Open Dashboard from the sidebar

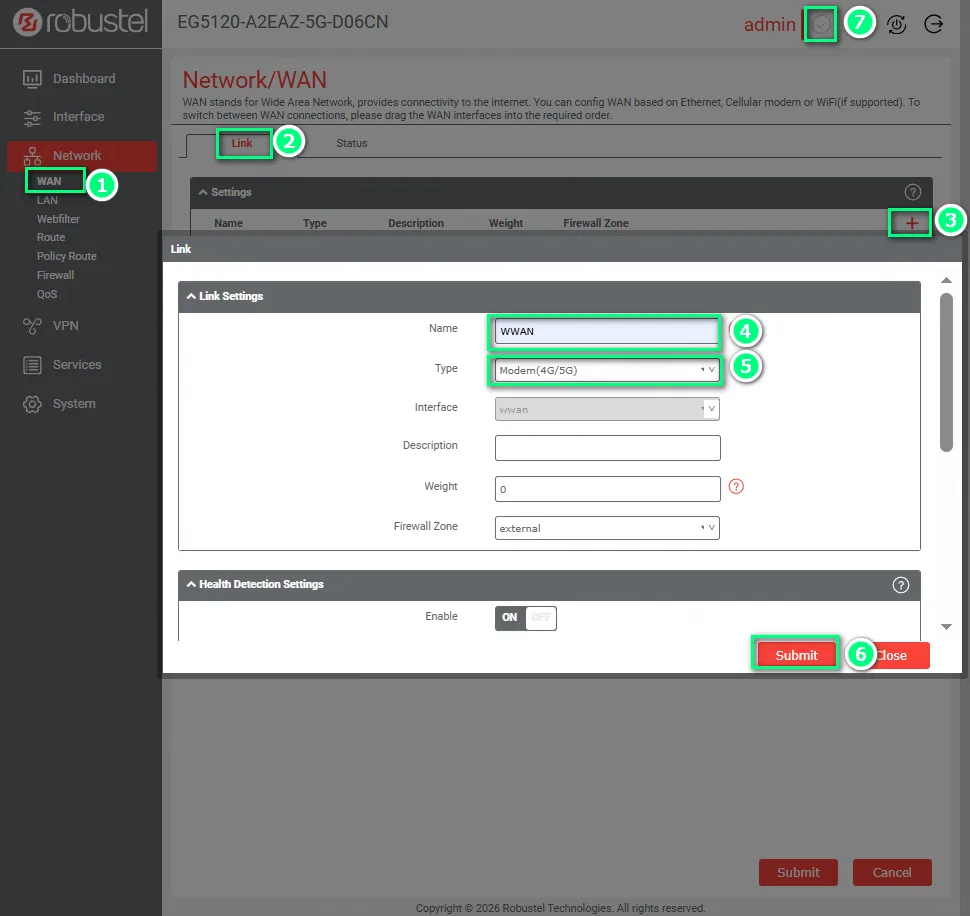tap(83, 78)
